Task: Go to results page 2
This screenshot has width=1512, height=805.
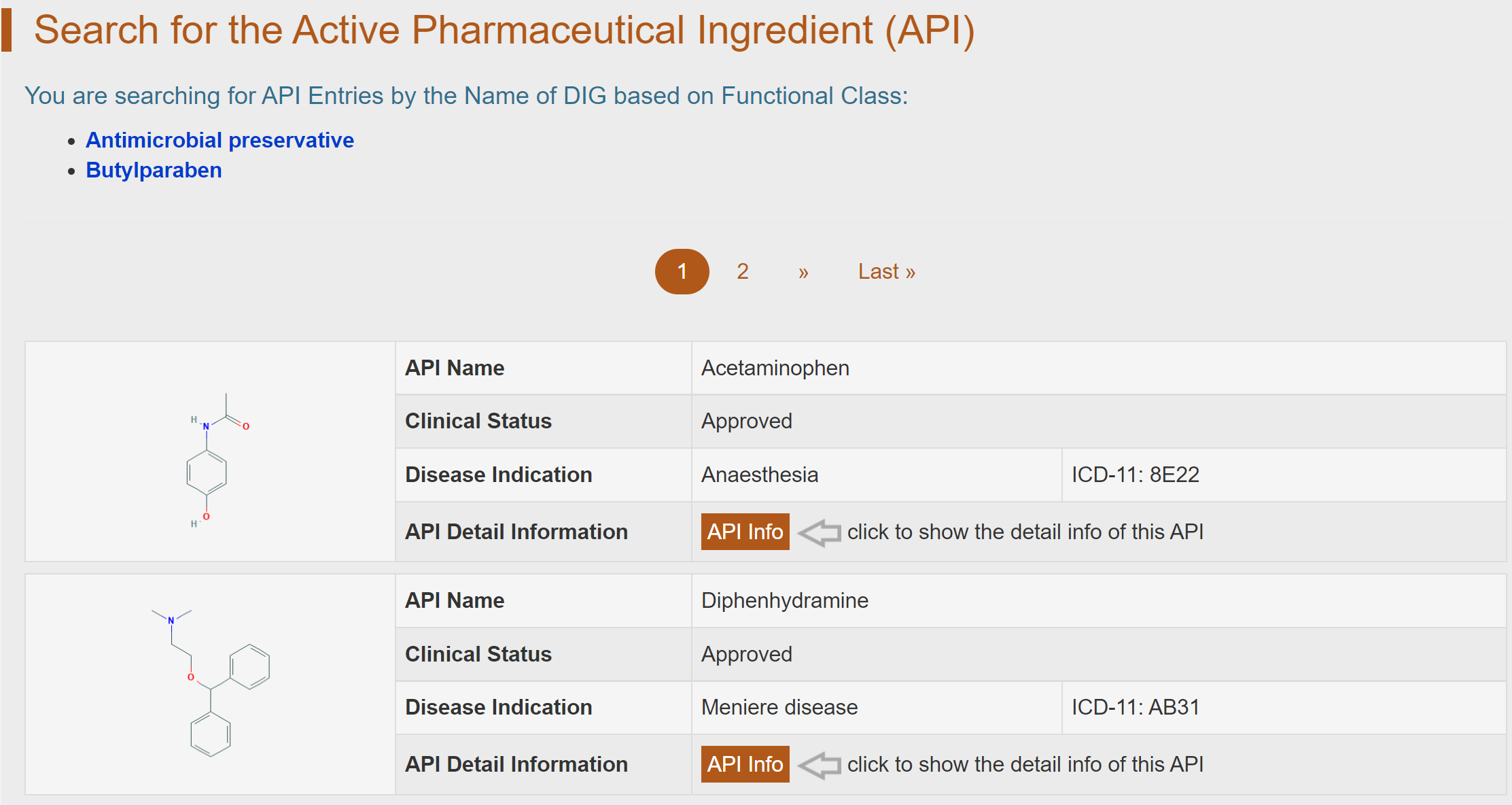Action: coord(742,271)
